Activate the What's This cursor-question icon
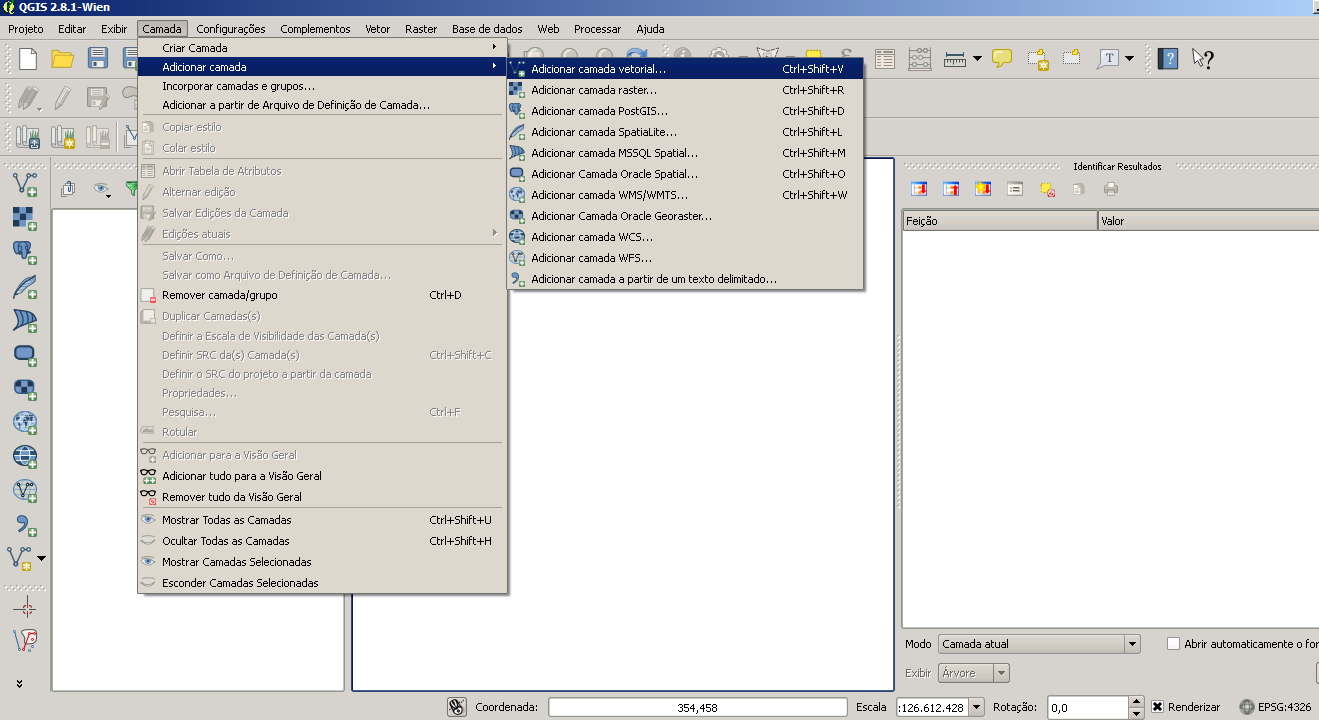The image size is (1319, 720). [1202, 59]
